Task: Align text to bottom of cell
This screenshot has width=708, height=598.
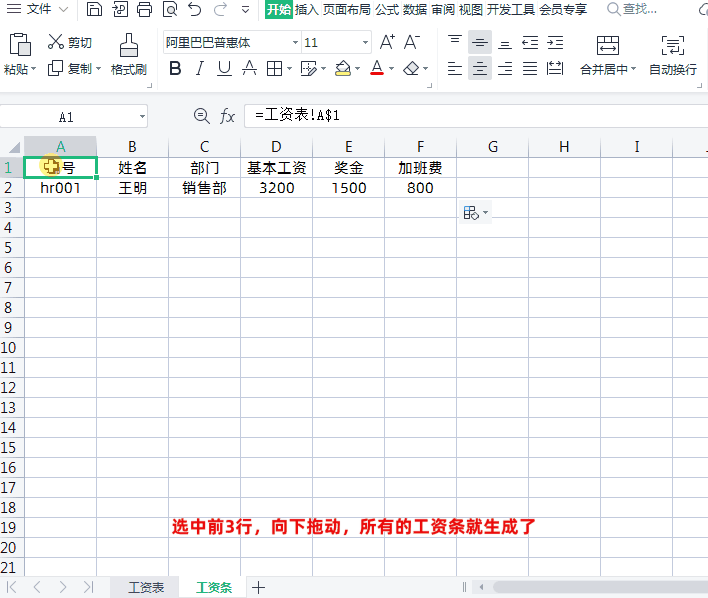Action: click(x=505, y=42)
